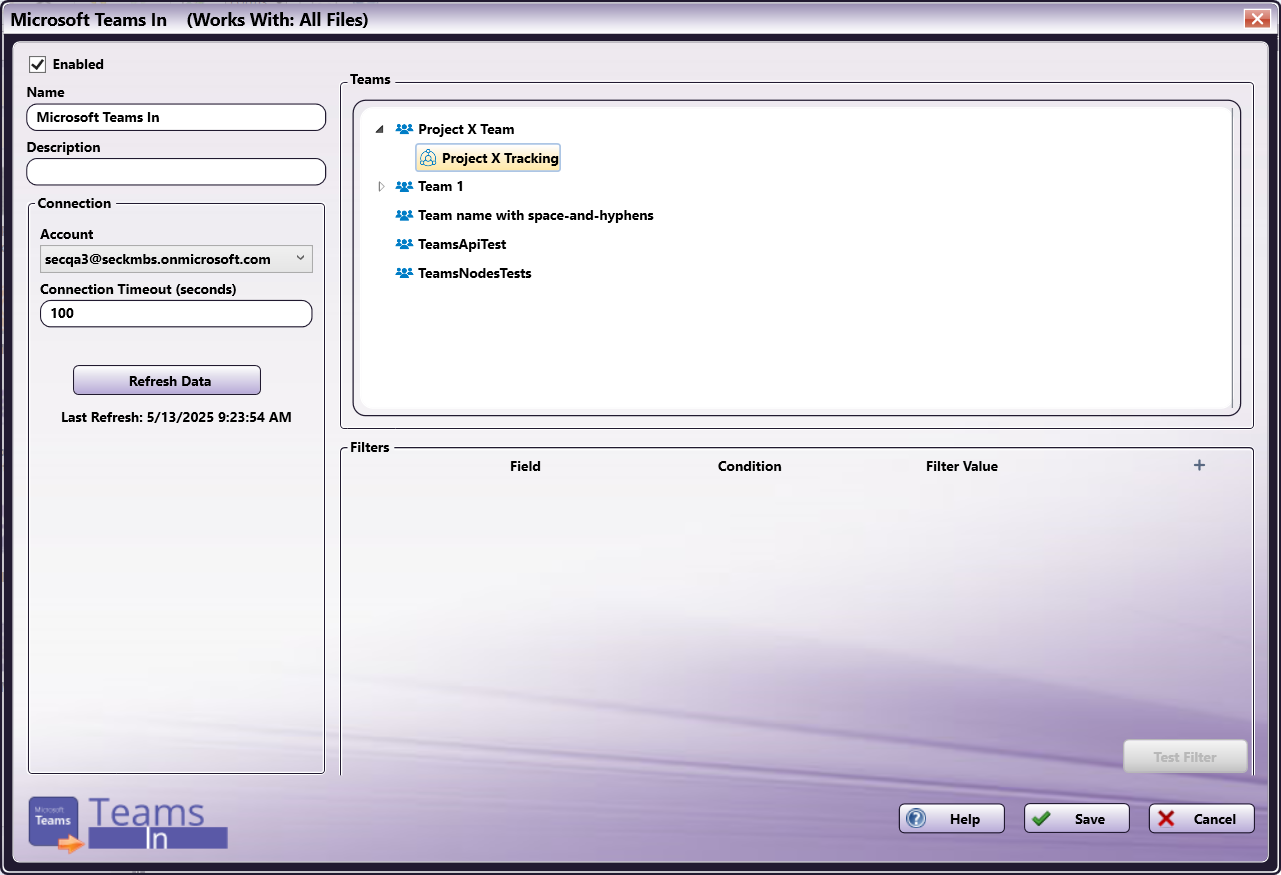Select Team name with space-and-hyphens

pyautogui.click(x=536, y=215)
